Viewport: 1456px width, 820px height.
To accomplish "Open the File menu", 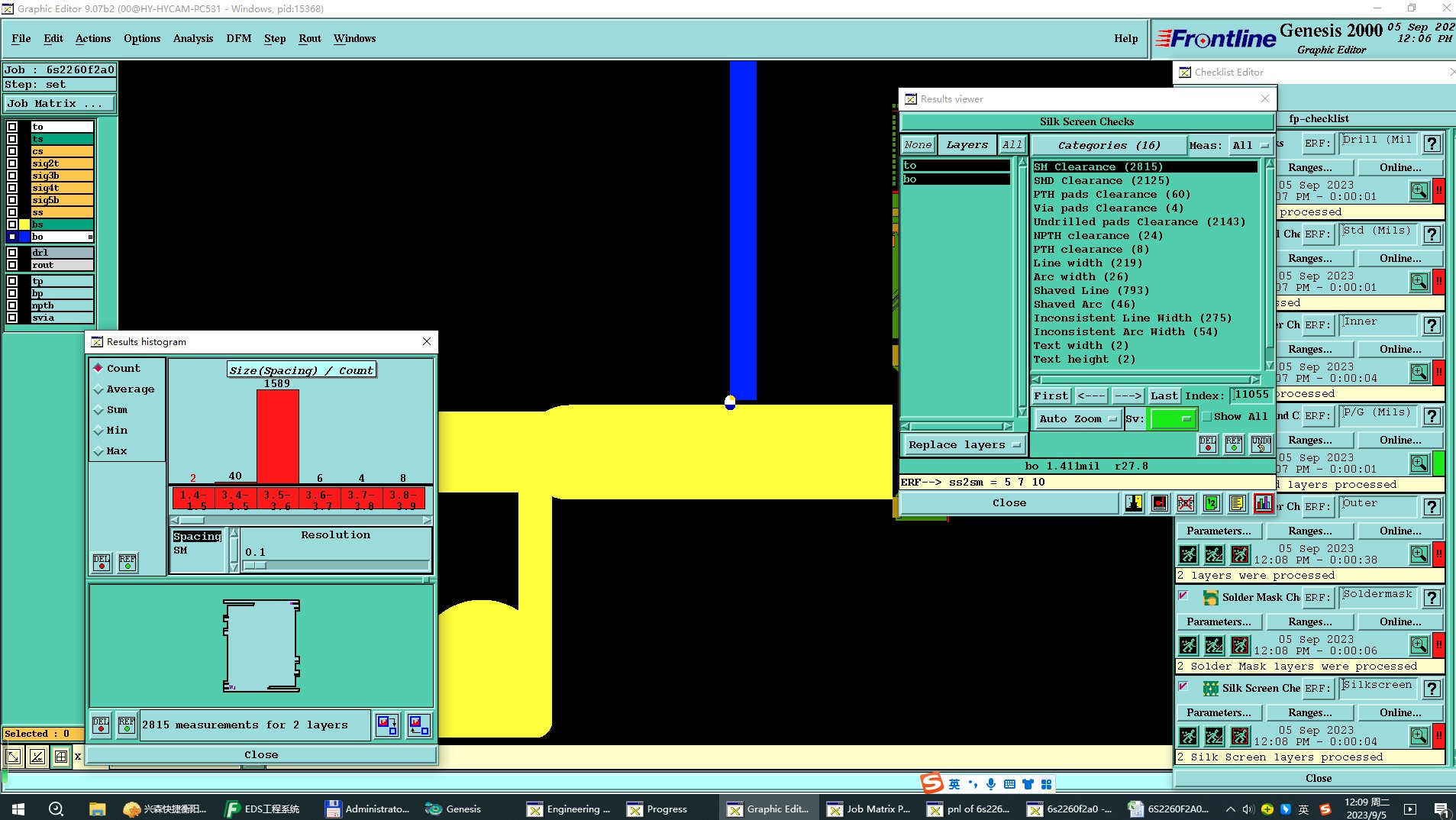I will 21,38.
